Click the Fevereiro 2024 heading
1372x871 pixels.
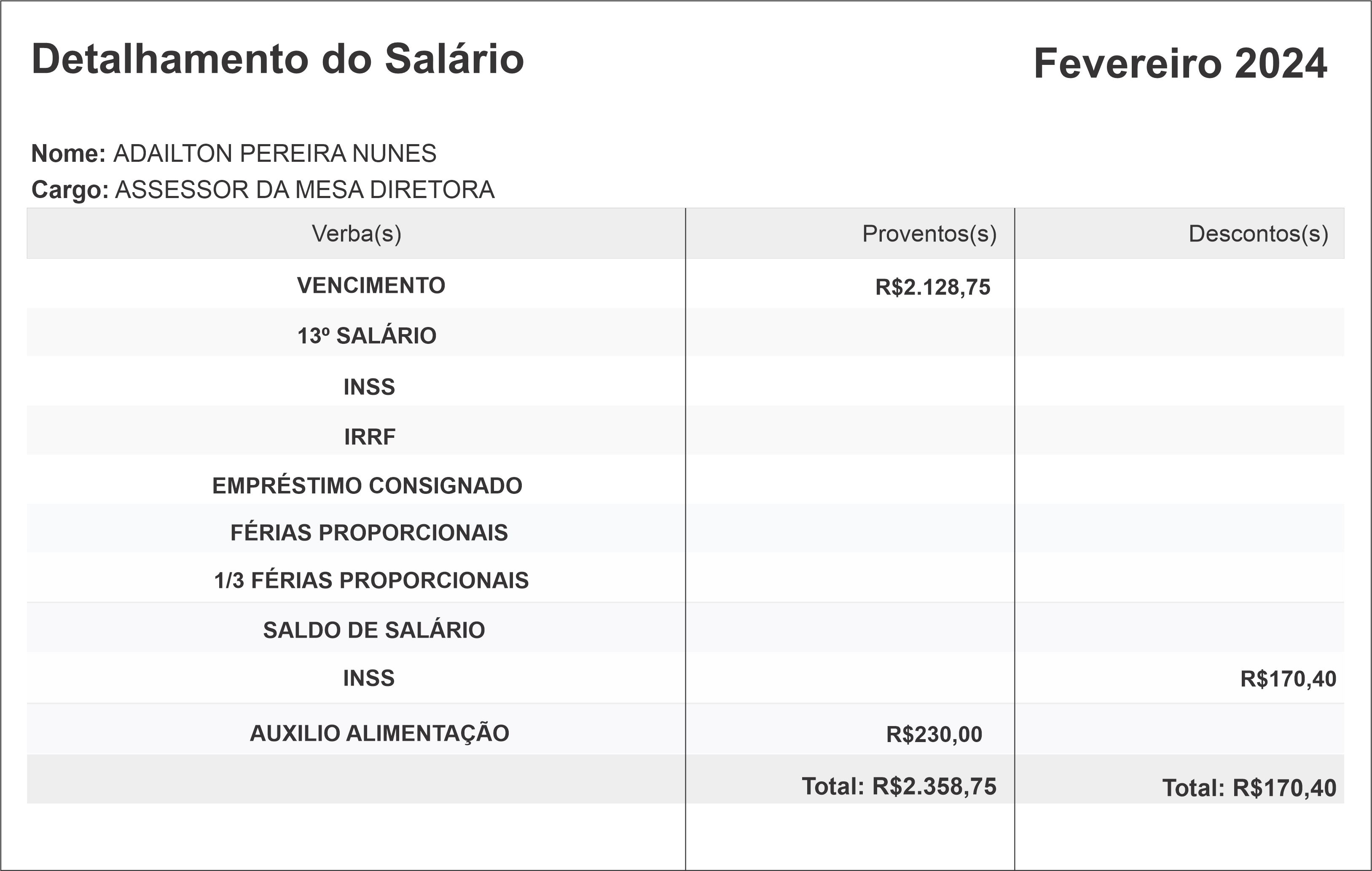pos(1180,64)
